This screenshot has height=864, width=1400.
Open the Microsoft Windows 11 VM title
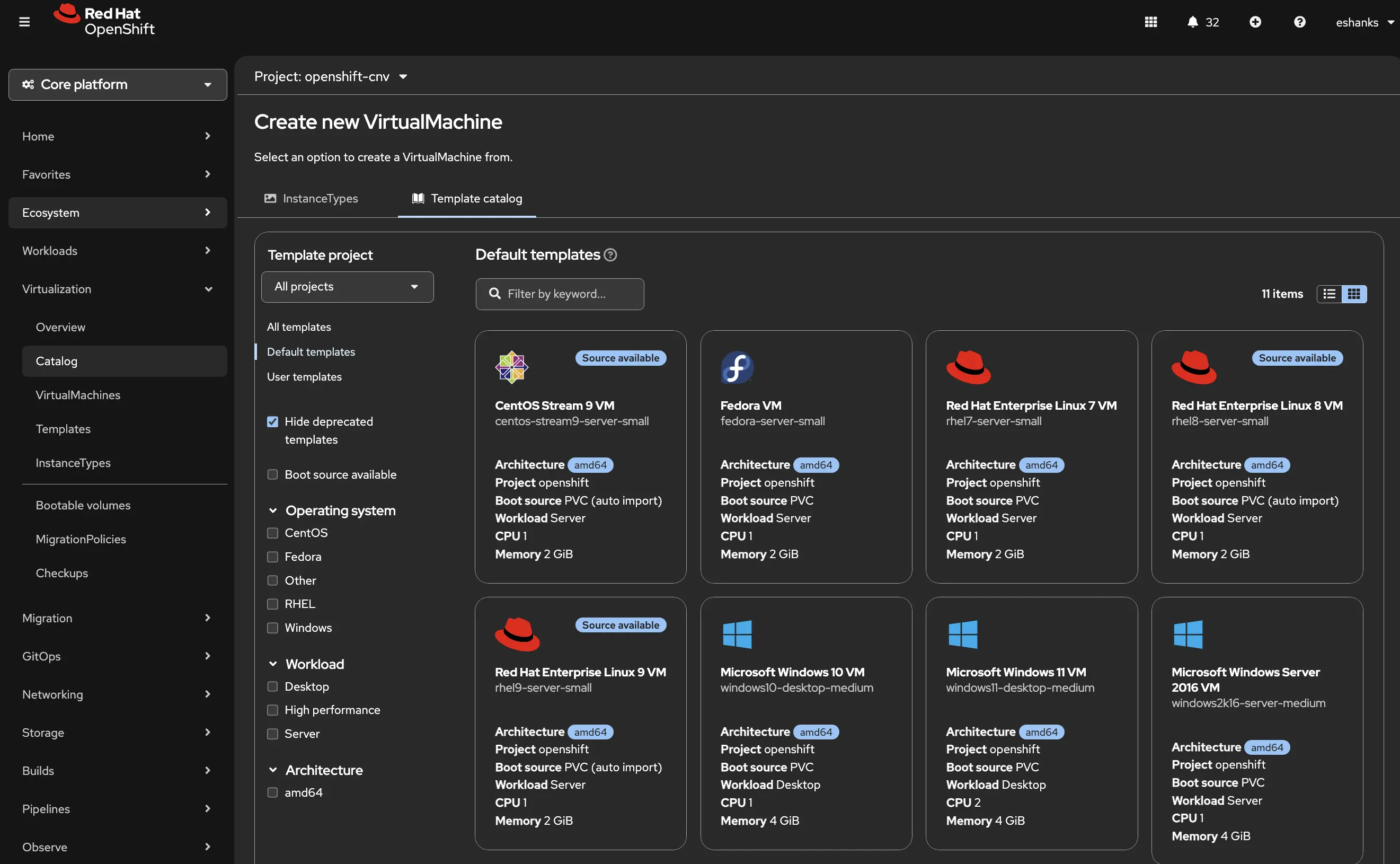(1016, 672)
